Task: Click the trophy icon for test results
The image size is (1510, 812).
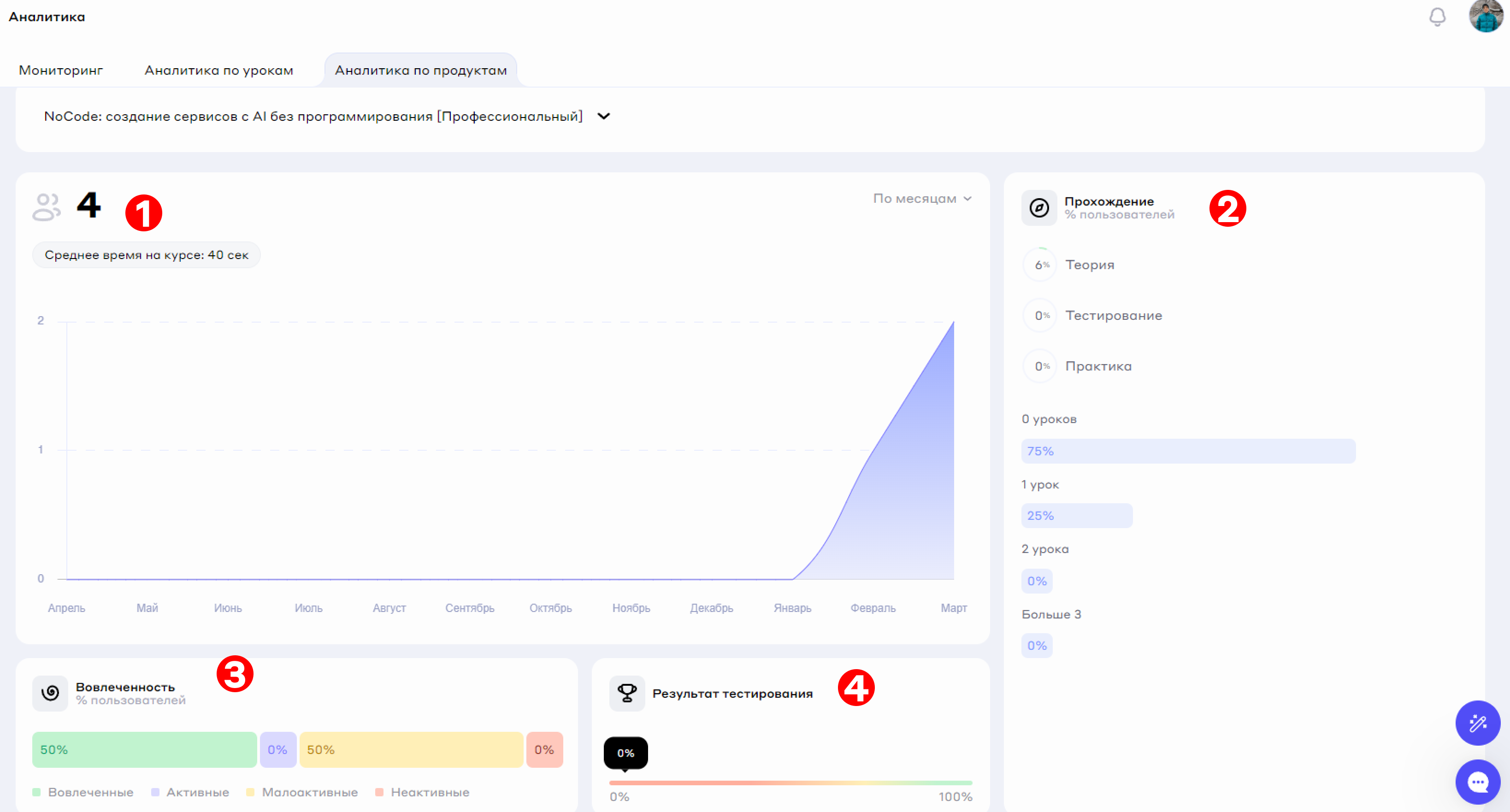Action: 626,693
